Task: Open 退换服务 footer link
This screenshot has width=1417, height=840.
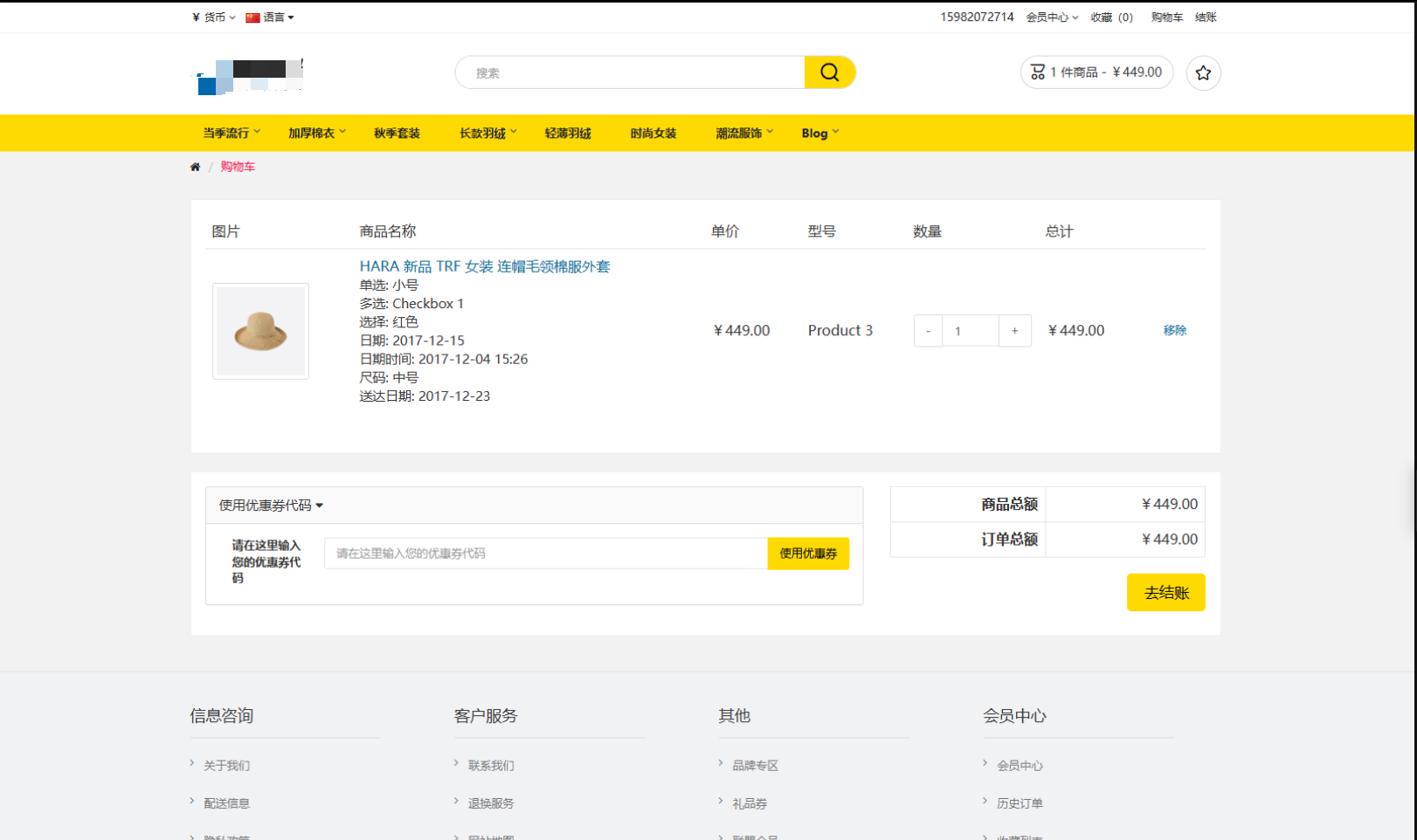Action: 491,803
